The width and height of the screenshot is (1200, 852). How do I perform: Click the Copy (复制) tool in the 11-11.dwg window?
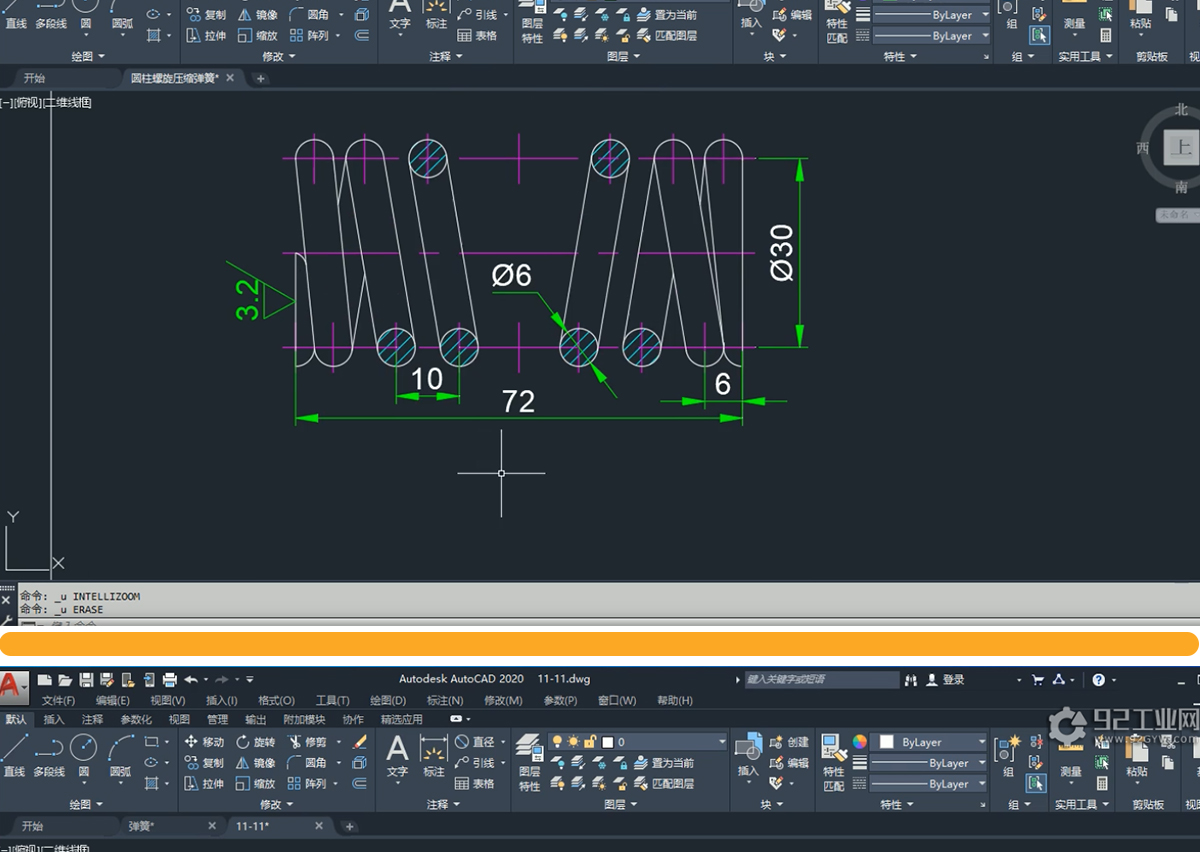204,763
